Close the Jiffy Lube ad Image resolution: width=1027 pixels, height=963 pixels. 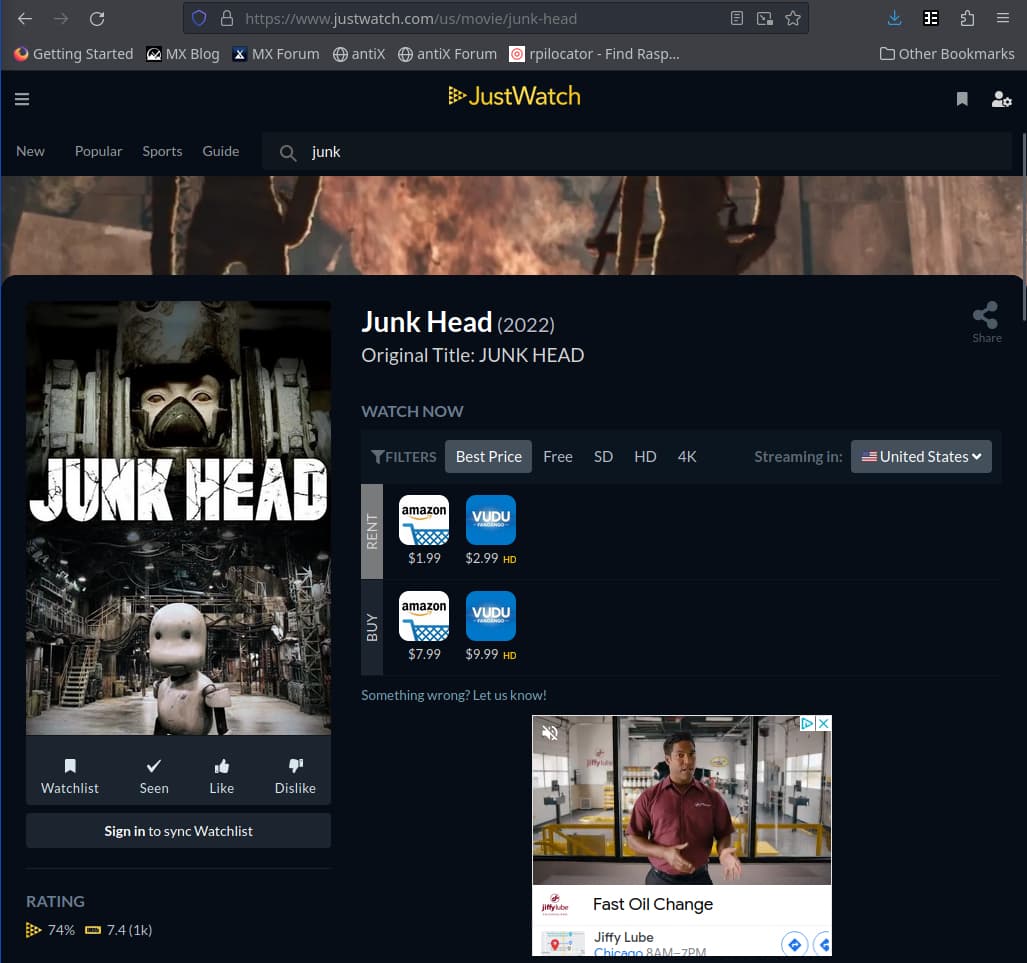[x=824, y=723]
